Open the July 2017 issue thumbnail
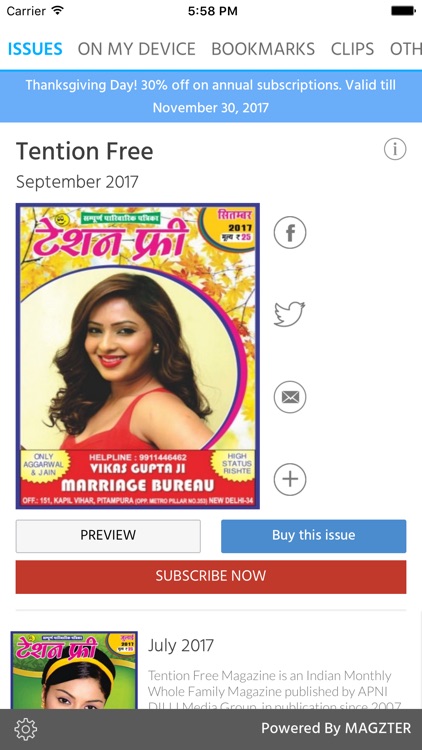The width and height of the screenshot is (422, 750). coord(74,671)
